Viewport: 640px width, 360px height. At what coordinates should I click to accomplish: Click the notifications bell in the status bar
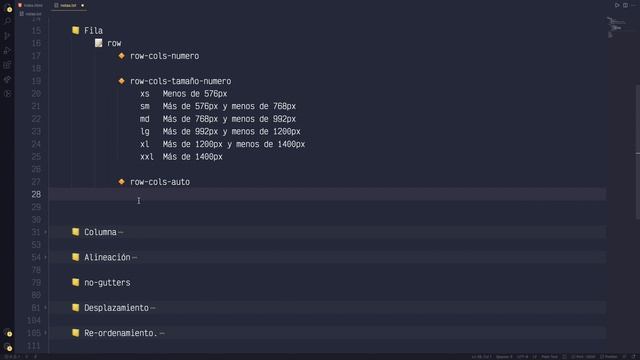click(634, 357)
